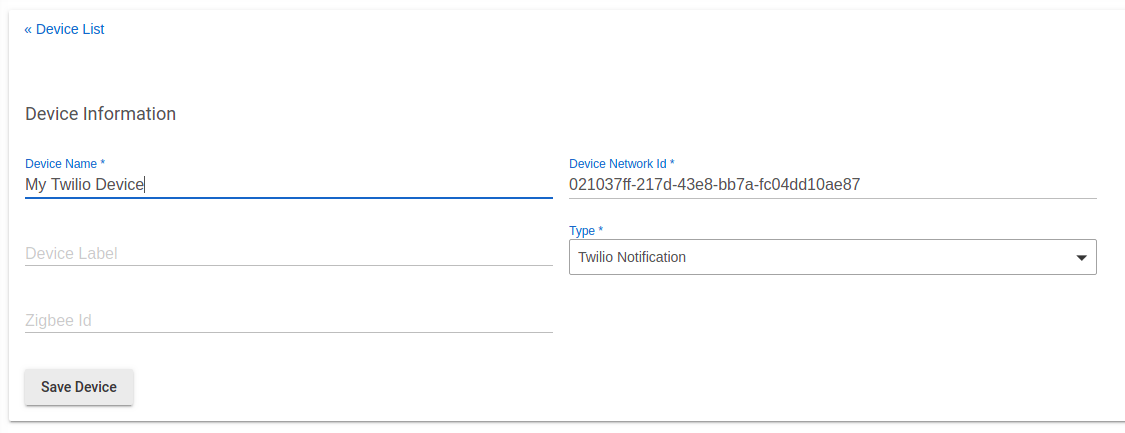1125x433 pixels.
Task: Click the Type dropdown arrow icon
Action: point(1081,258)
